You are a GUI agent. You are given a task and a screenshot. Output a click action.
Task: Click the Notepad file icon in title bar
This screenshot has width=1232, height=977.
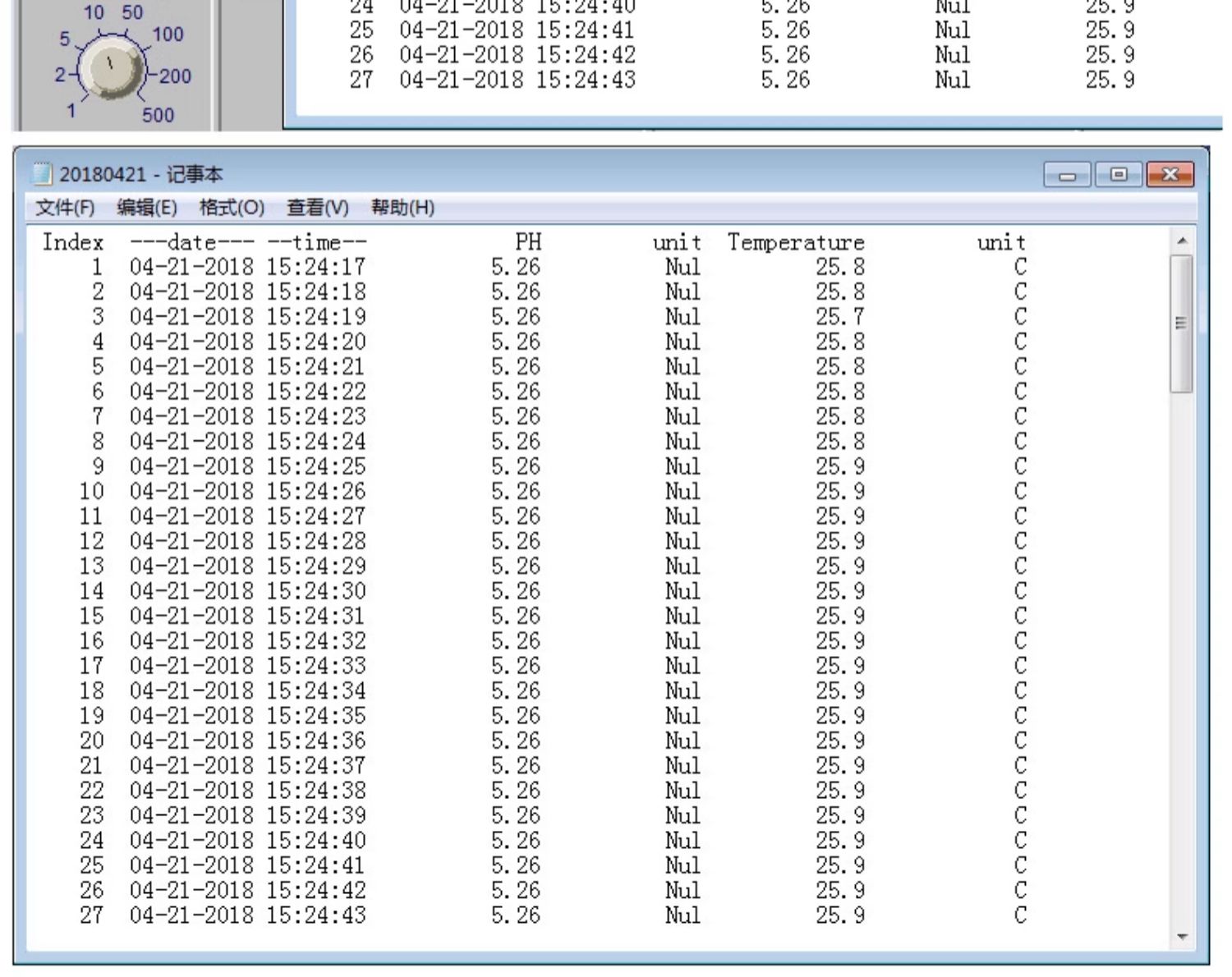point(42,174)
